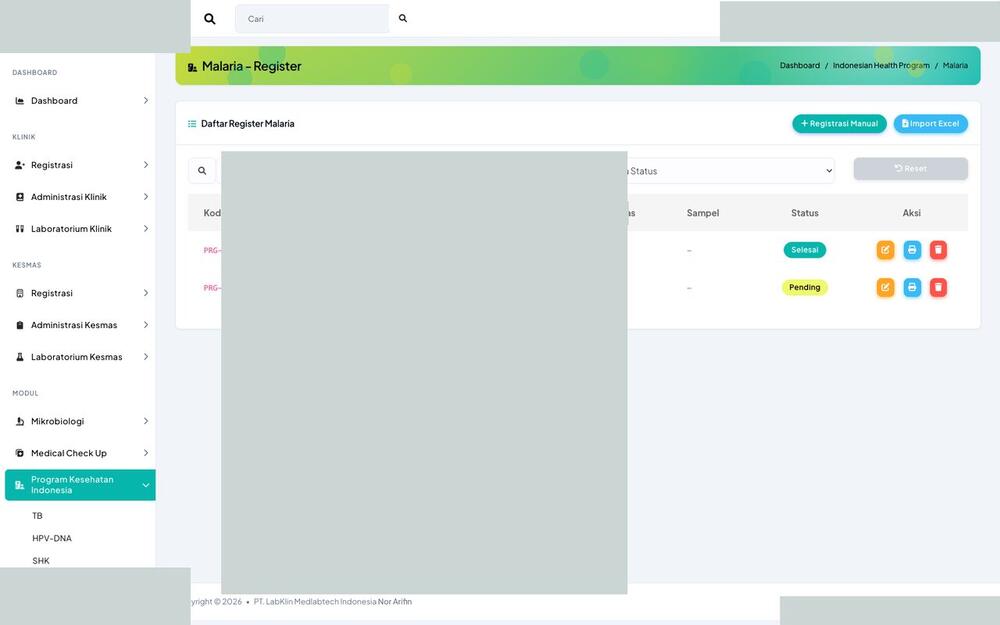Click the Mikrobiologi microscope icon
The height and width of the screenshot is (625, 1000).
[20, 422]
